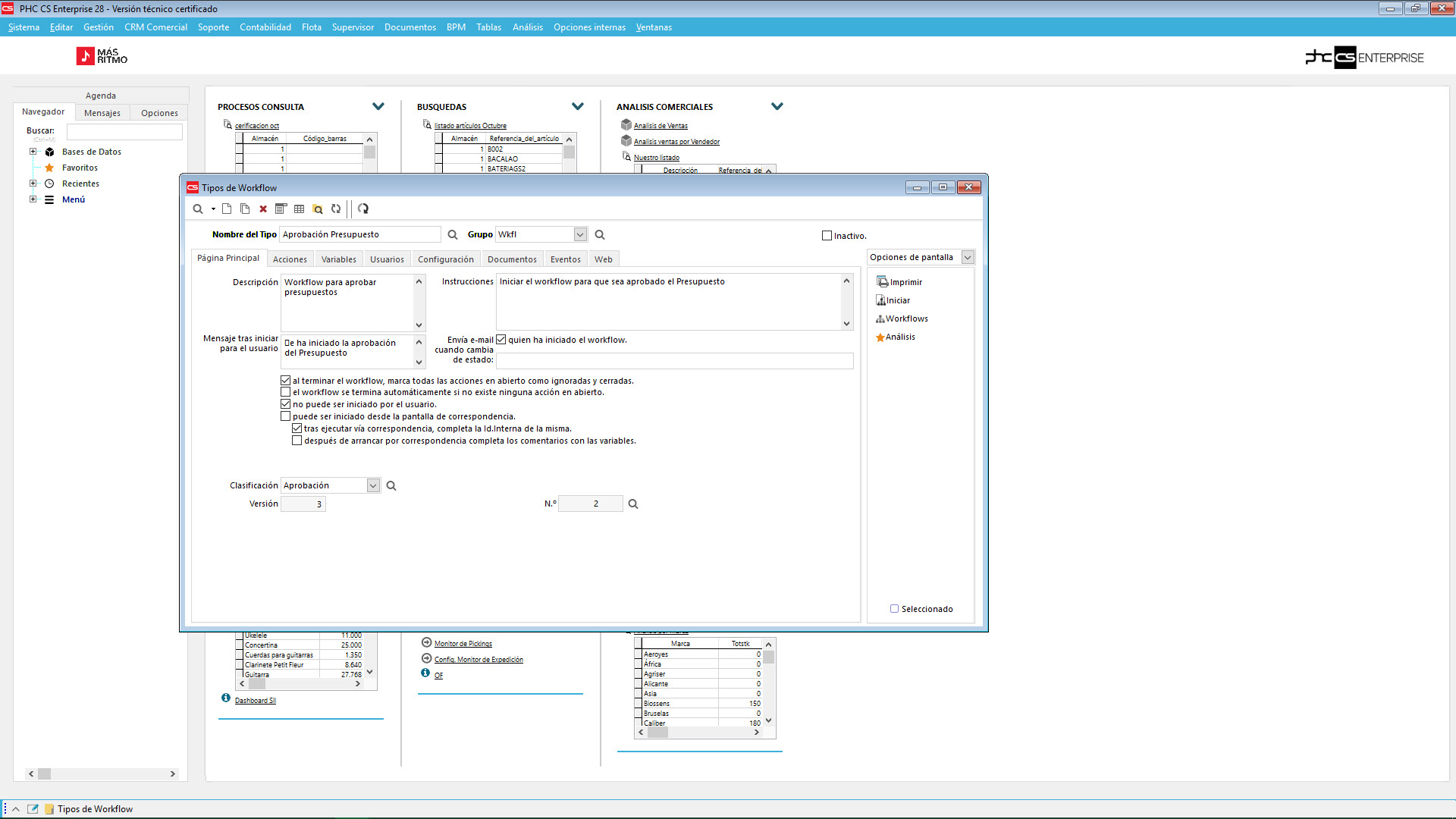Open the Configuración tab
Viewport: 1456px width, 819px height.
446,259
